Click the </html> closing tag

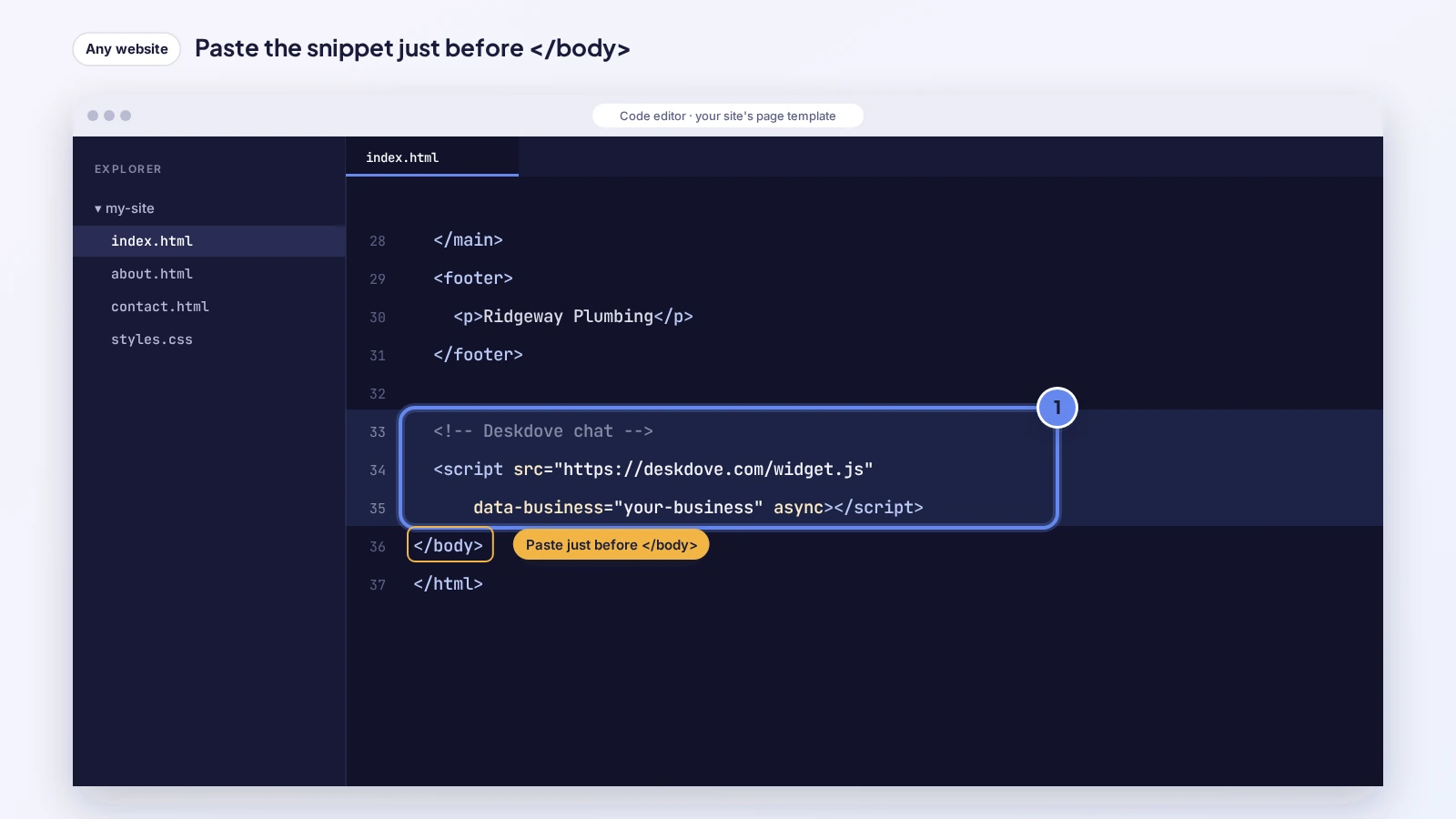point(448,584)
